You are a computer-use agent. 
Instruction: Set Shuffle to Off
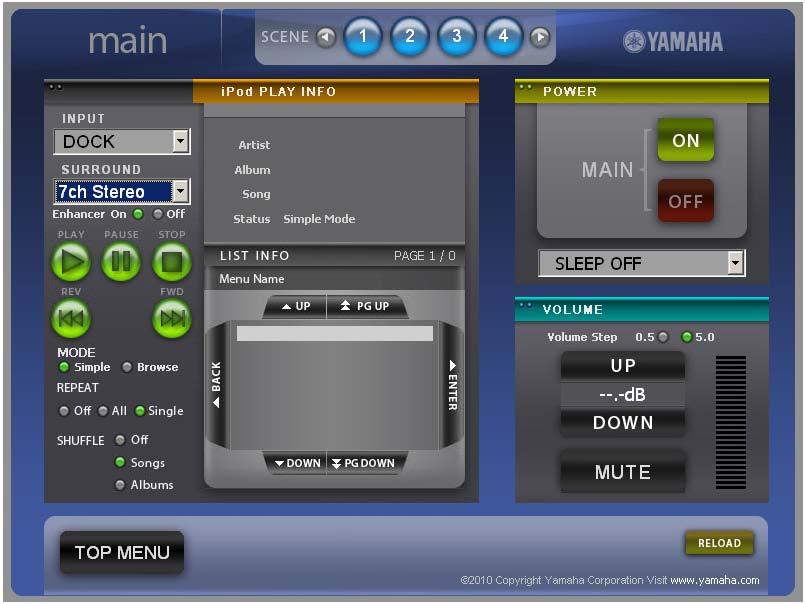(x=120, y=440)
